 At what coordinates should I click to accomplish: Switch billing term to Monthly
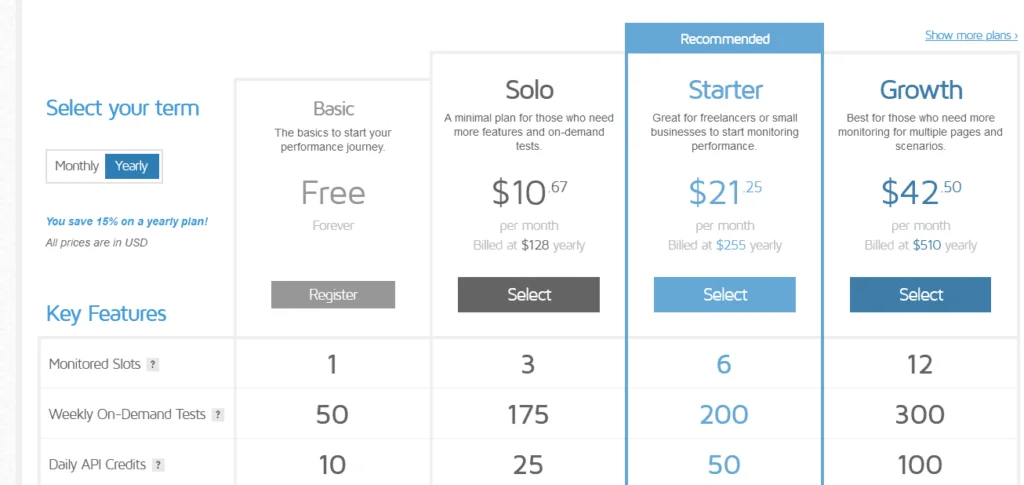[76, 166]
